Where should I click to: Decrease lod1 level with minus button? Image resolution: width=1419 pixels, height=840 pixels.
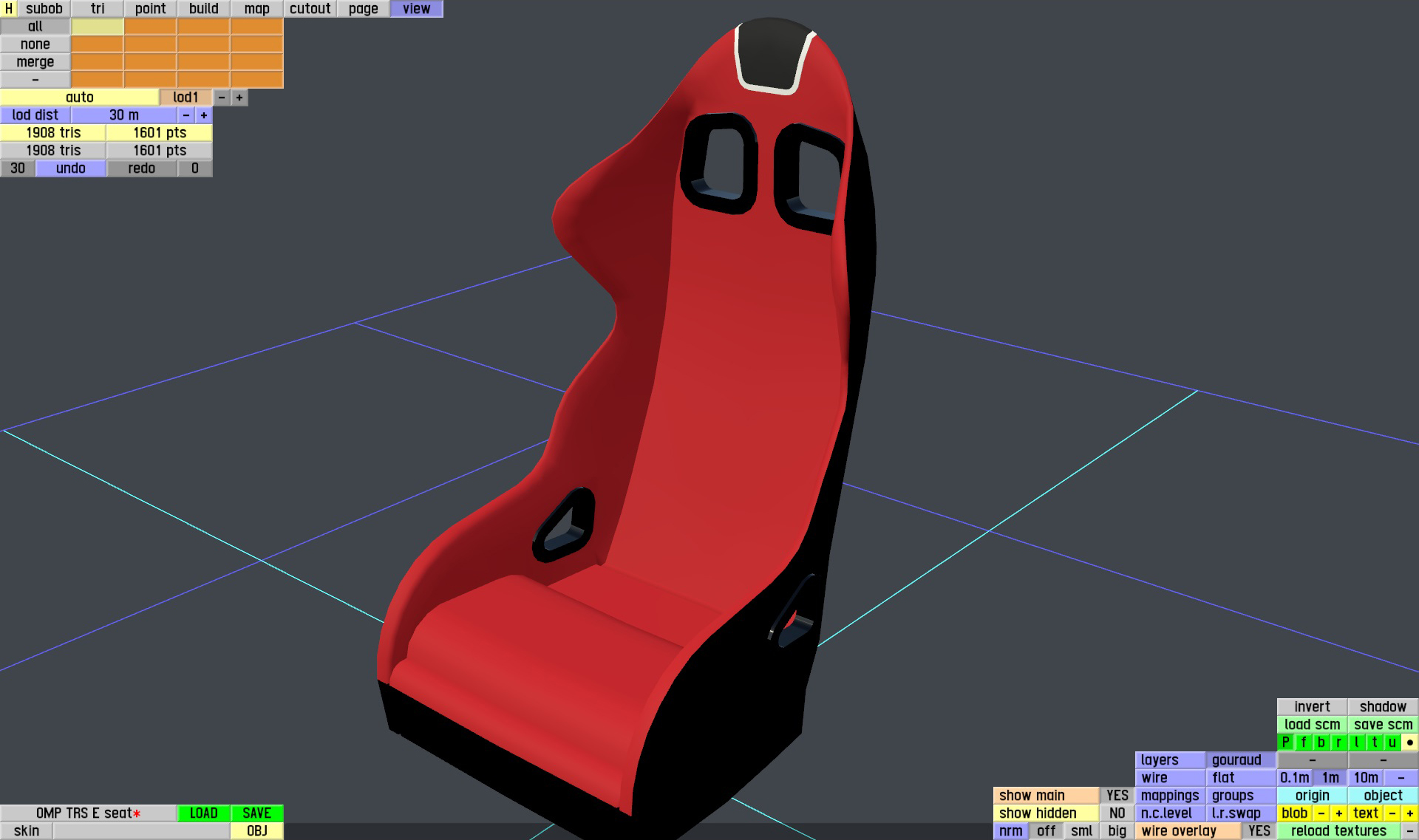coord(222,98)
